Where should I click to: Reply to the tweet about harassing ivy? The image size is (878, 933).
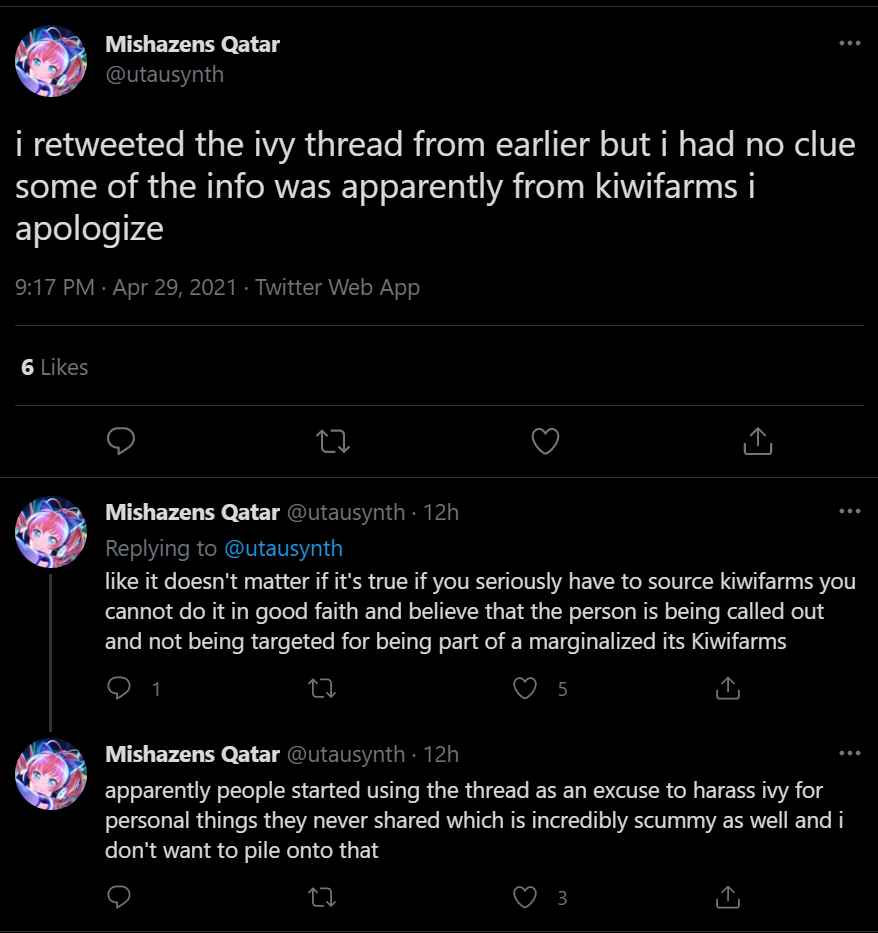click(x=119, y=897)
